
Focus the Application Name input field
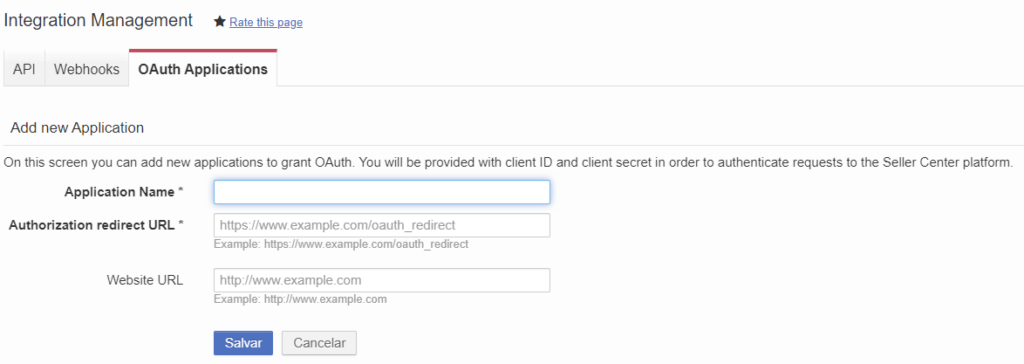pos(381,192)
